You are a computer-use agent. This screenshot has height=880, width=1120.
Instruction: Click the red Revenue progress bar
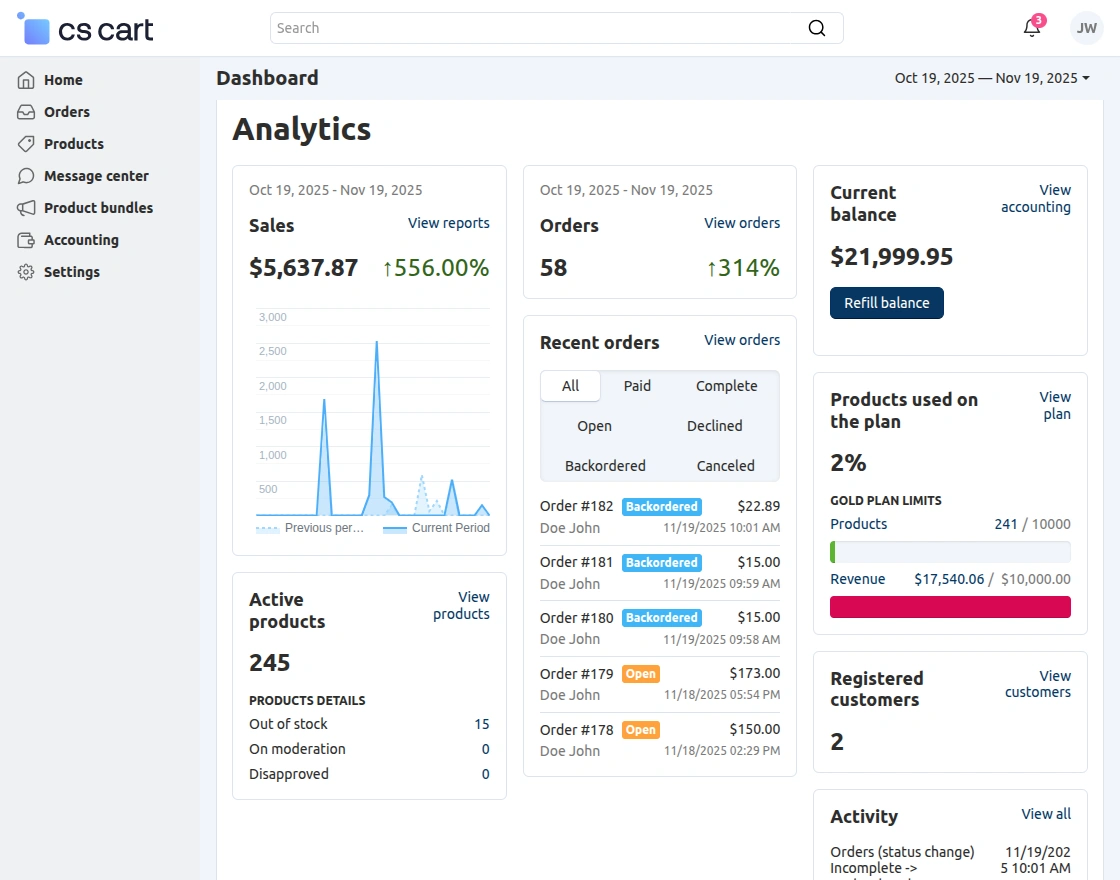click(x=950, y=607)
